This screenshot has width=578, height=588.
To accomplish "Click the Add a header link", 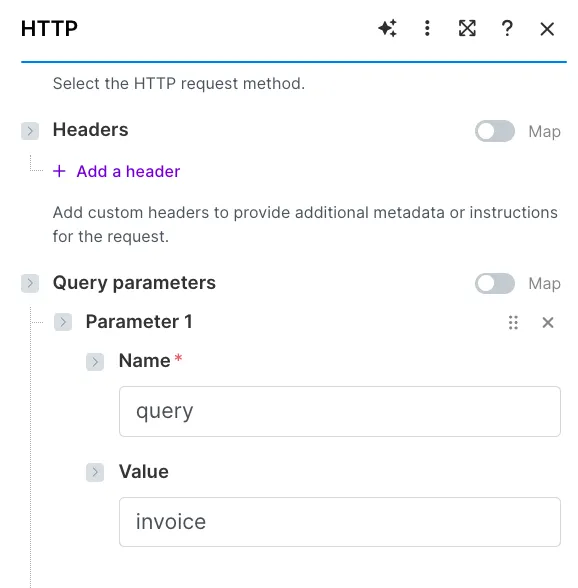I will [x=128, y=171].
